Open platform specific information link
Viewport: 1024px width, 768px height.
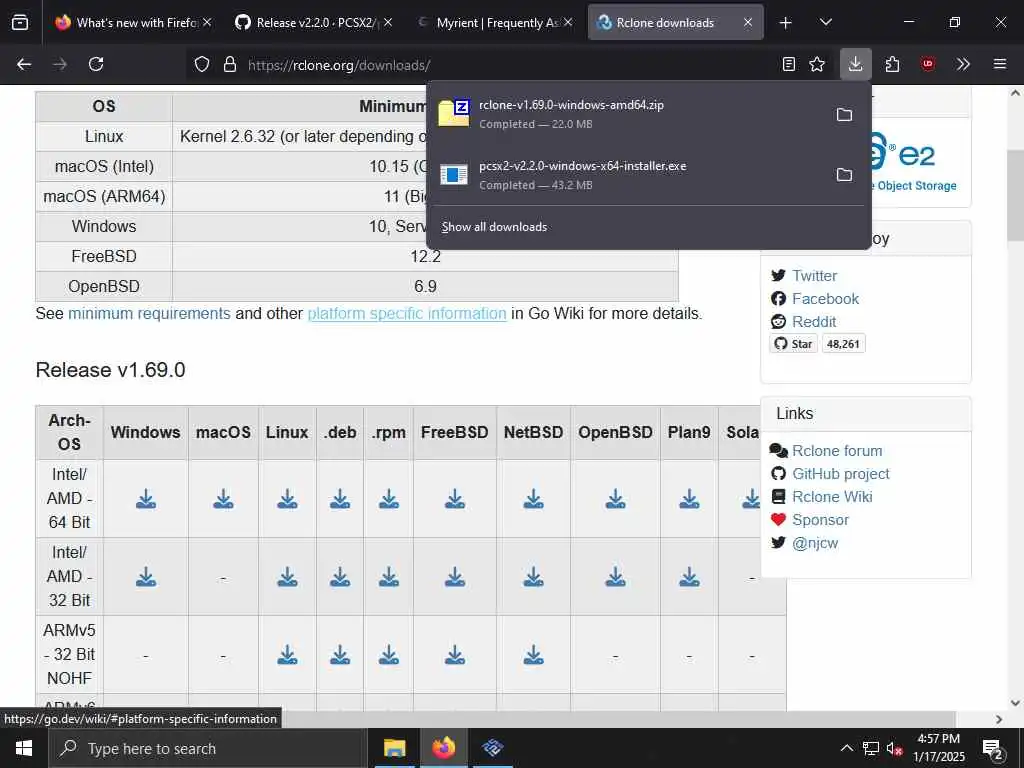pyautogui.click(x=407, y=313)
